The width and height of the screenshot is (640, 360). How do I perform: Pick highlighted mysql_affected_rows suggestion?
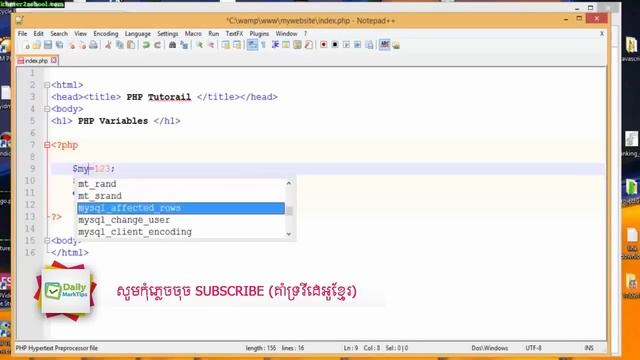[181, 208]
